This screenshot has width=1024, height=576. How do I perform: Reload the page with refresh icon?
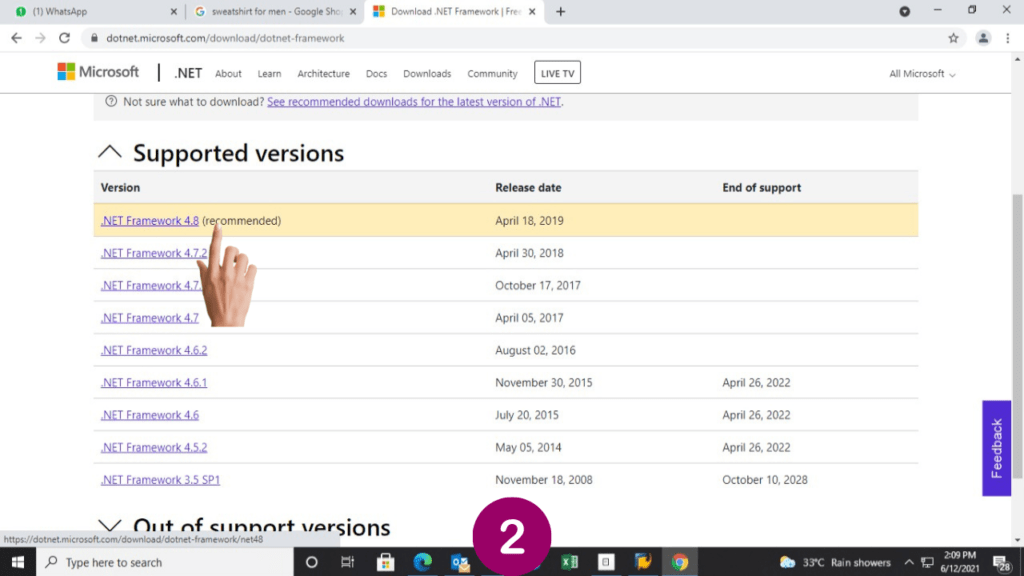click(64, 38)
